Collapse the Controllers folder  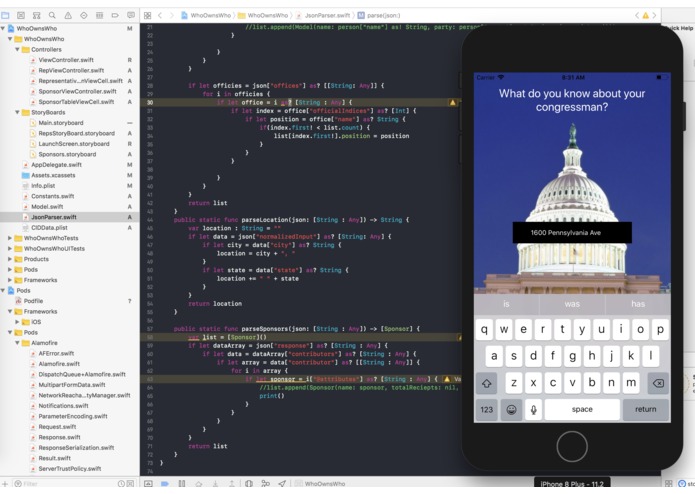pyautogui.click(x=17, y=50)
